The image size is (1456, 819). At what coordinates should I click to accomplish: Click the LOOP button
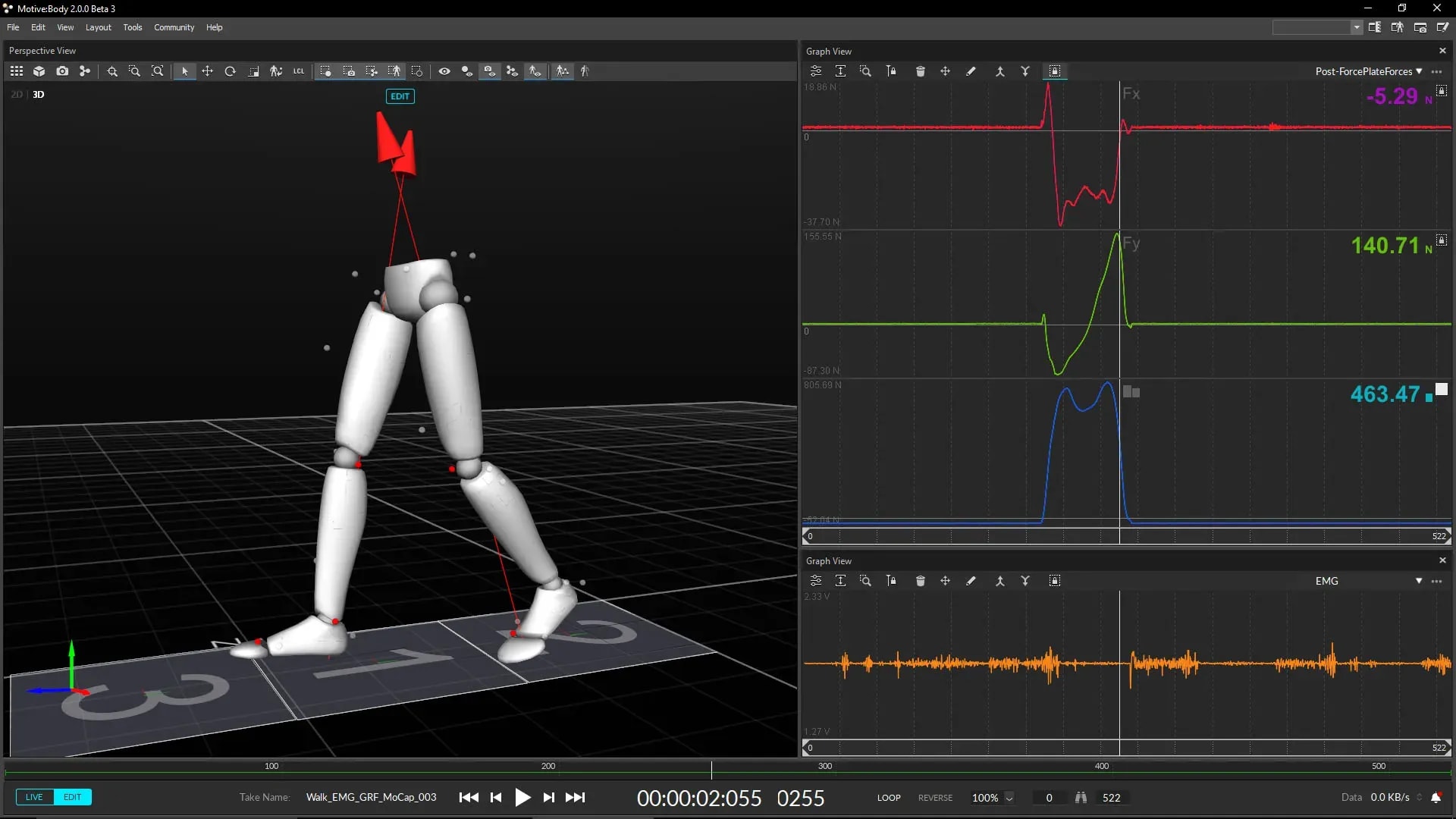pos(889,798)
